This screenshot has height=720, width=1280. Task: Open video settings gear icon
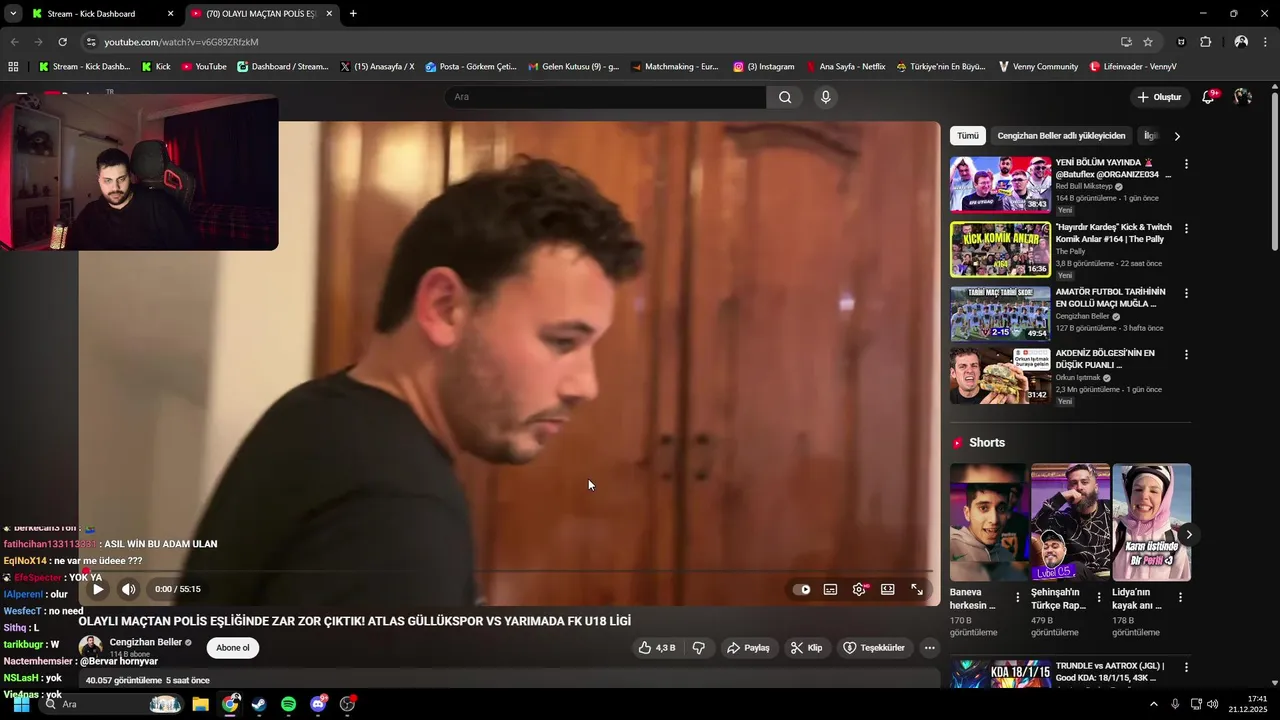pos(859,589)
